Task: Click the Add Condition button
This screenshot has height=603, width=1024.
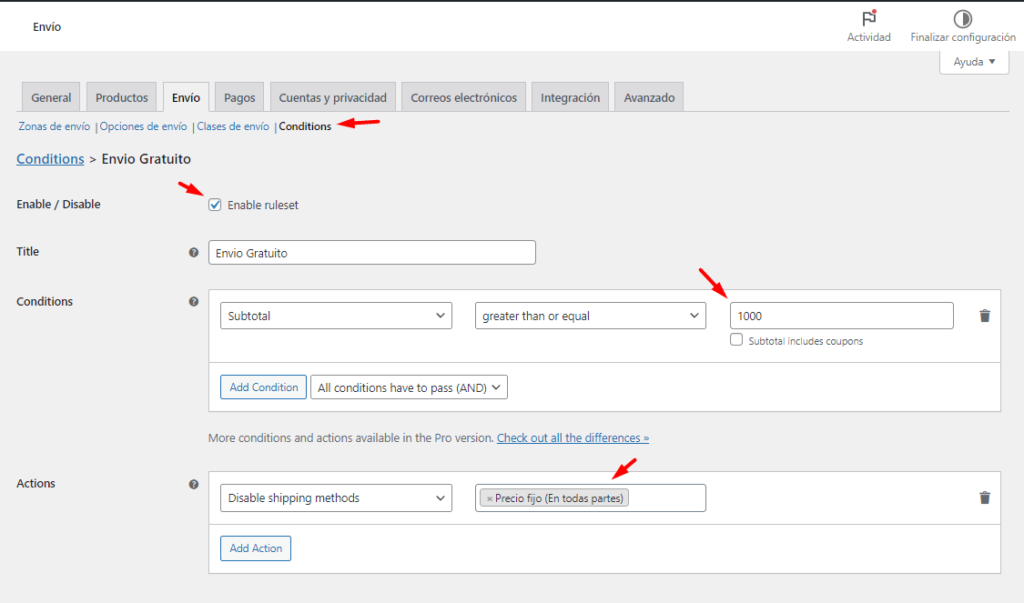Action: click(263, 387)
